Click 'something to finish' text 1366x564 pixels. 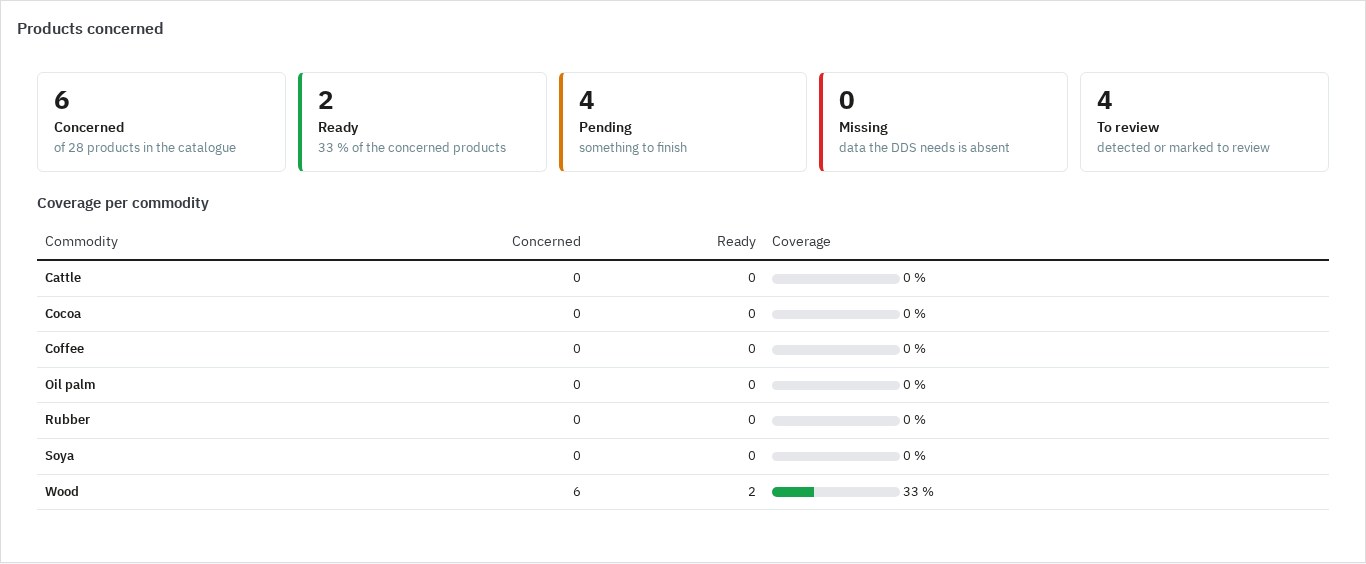(633, 148)
